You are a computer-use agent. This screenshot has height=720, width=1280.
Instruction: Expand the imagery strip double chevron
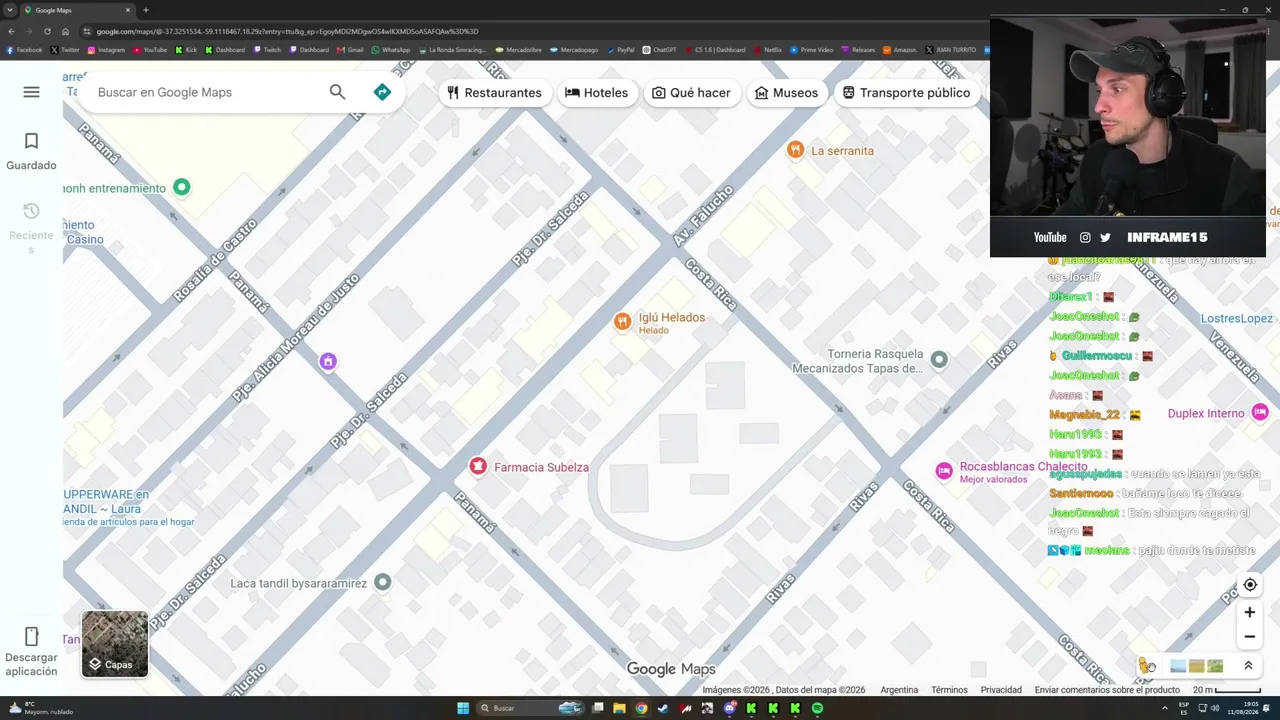click(x=1248, y=665)
